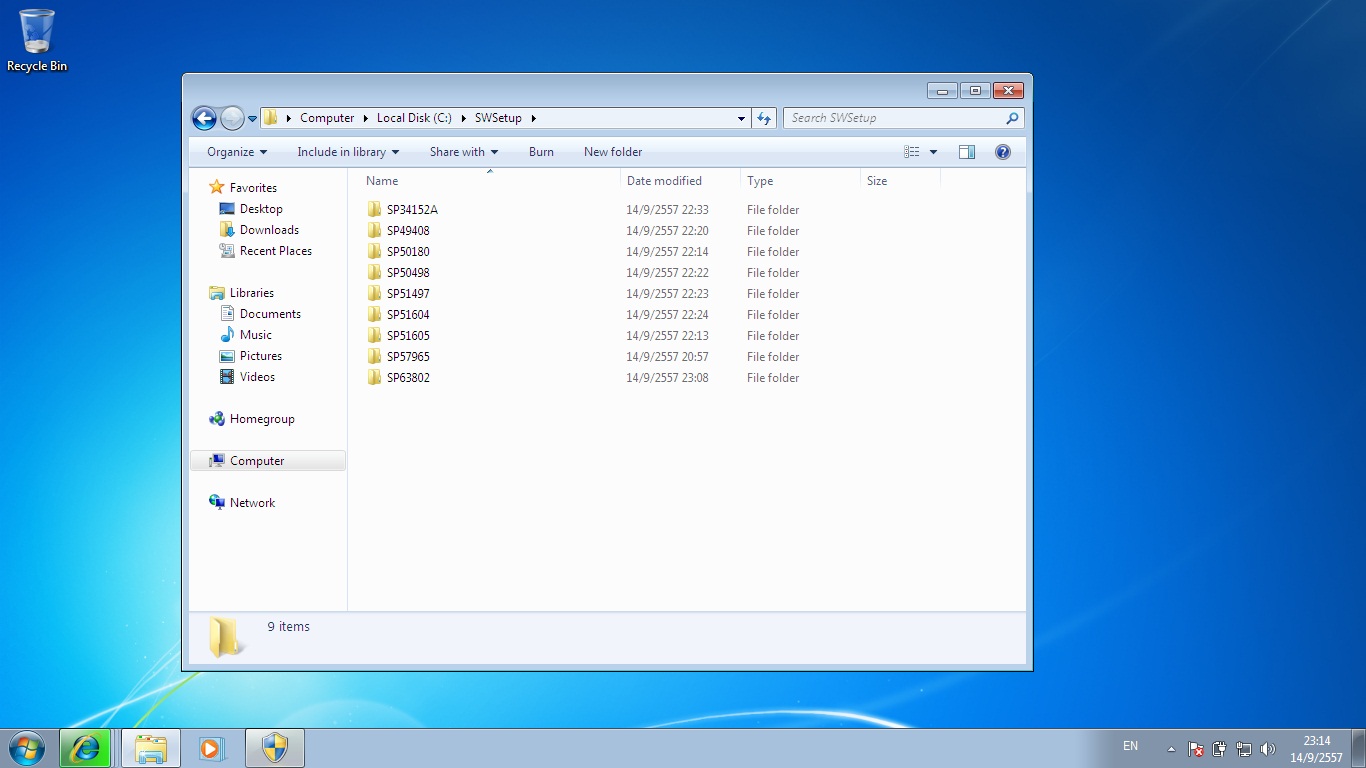The height and width of the screenshot is (768, 1366).
Task: Click the date 14/9/2557 23:08
Action: coord(667,378)
